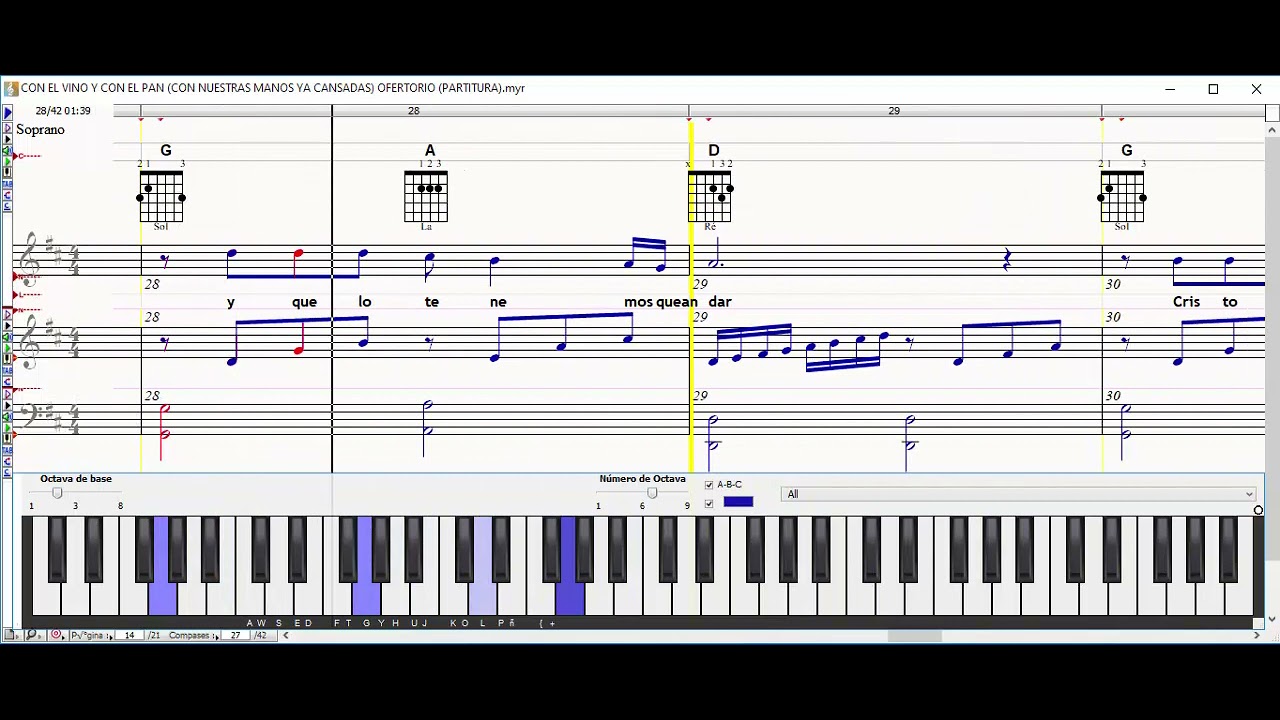Click the Soprano staff green play triangle
Viewport: 1280px width, 720px height.
point(8,161)
